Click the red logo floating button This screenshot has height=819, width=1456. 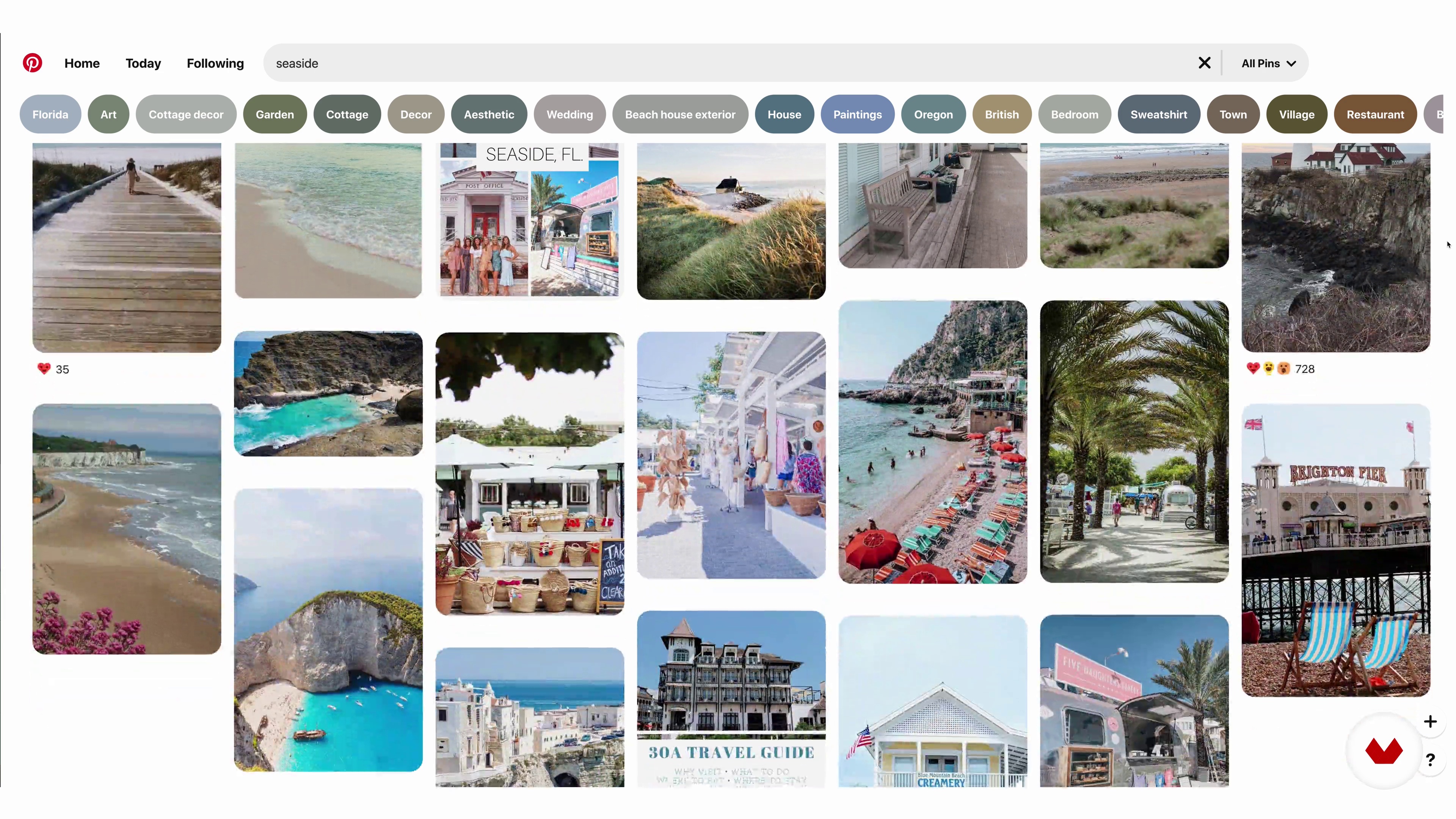point(1384,751)
